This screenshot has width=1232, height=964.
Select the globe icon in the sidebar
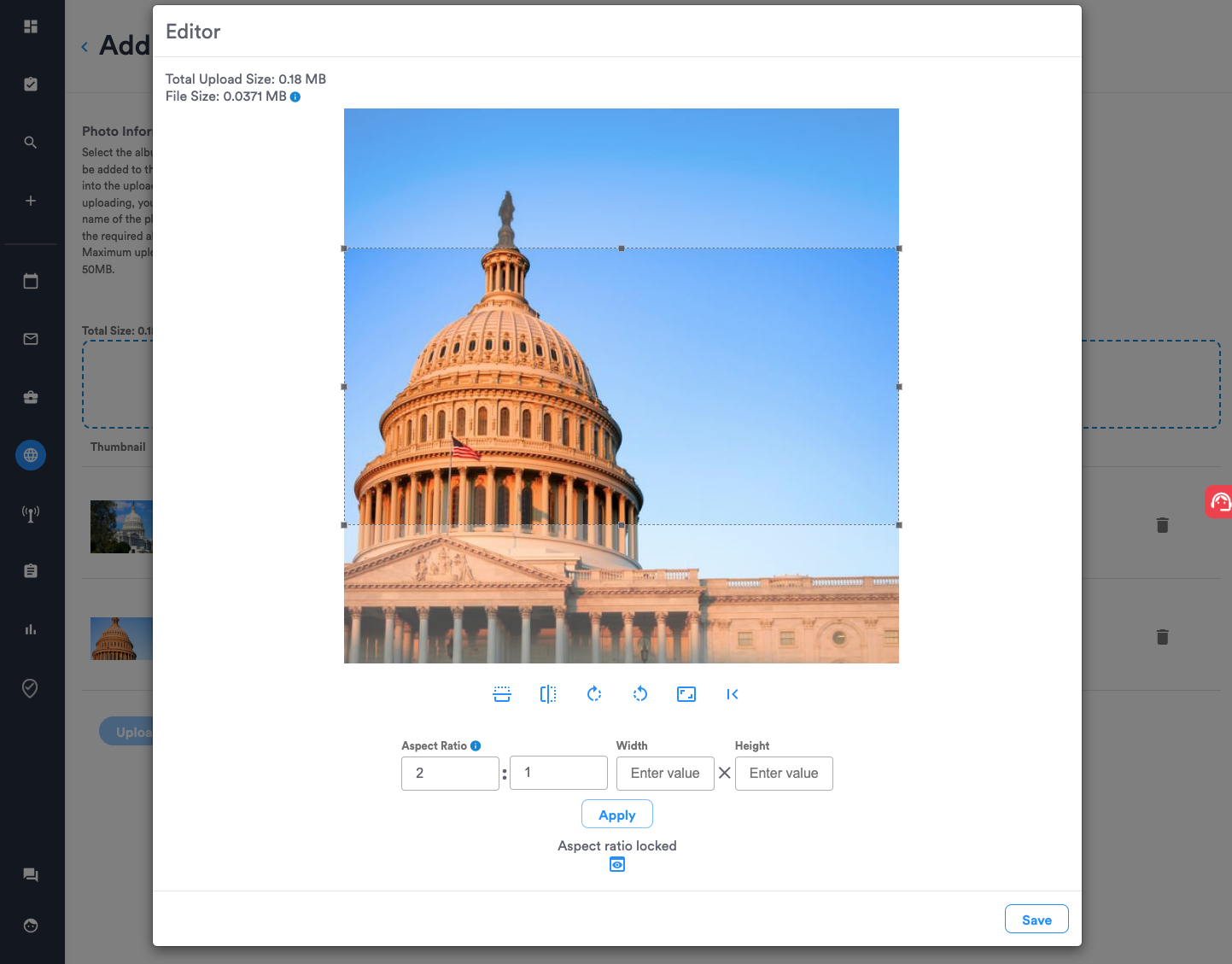point(31,455)
